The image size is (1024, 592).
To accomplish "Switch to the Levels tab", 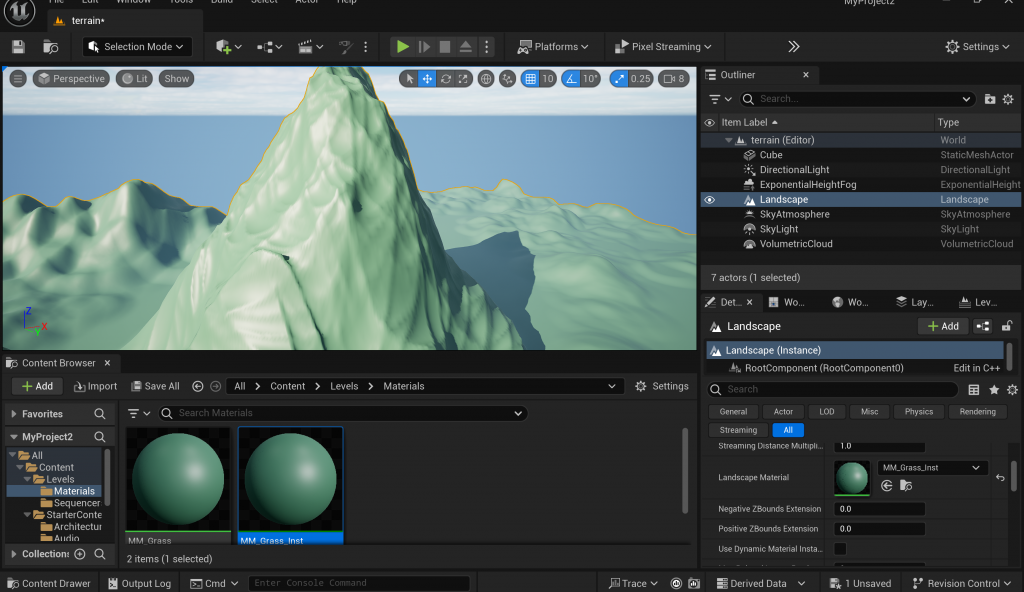I will pos(978,302).
